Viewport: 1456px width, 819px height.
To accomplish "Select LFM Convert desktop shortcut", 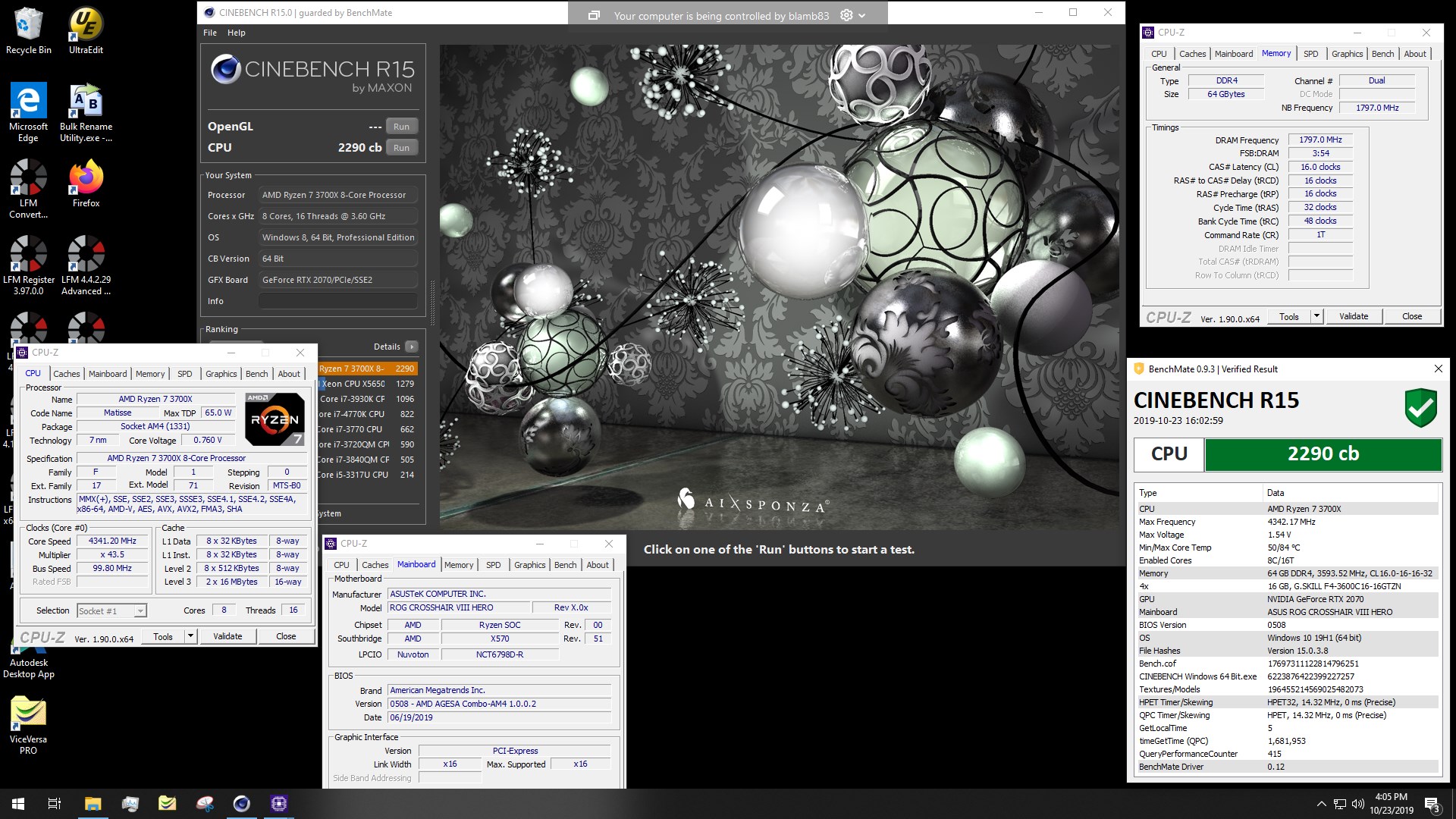I will click(x=28, y=189).
